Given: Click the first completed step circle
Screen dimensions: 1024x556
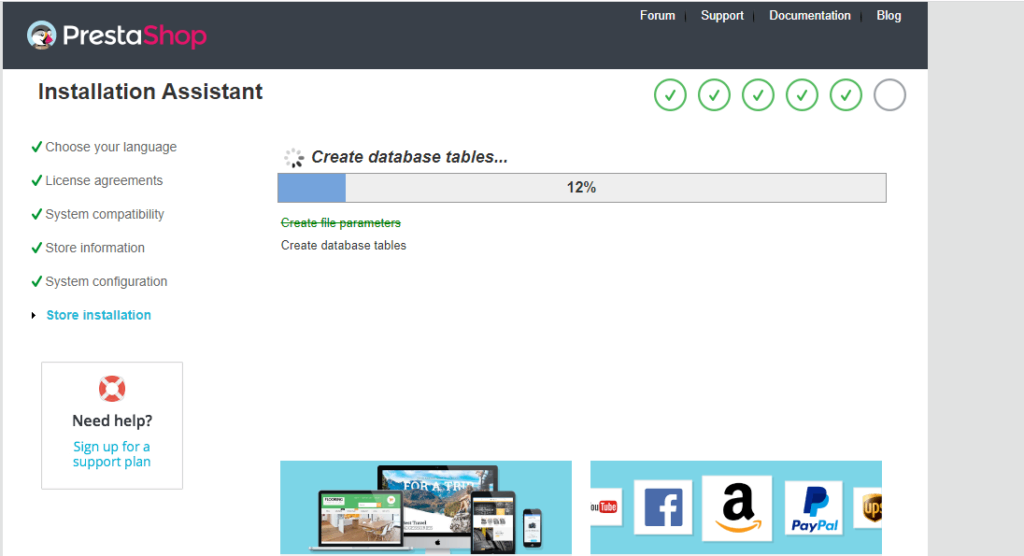Looking at the screenshot, I should coord(670,95).
